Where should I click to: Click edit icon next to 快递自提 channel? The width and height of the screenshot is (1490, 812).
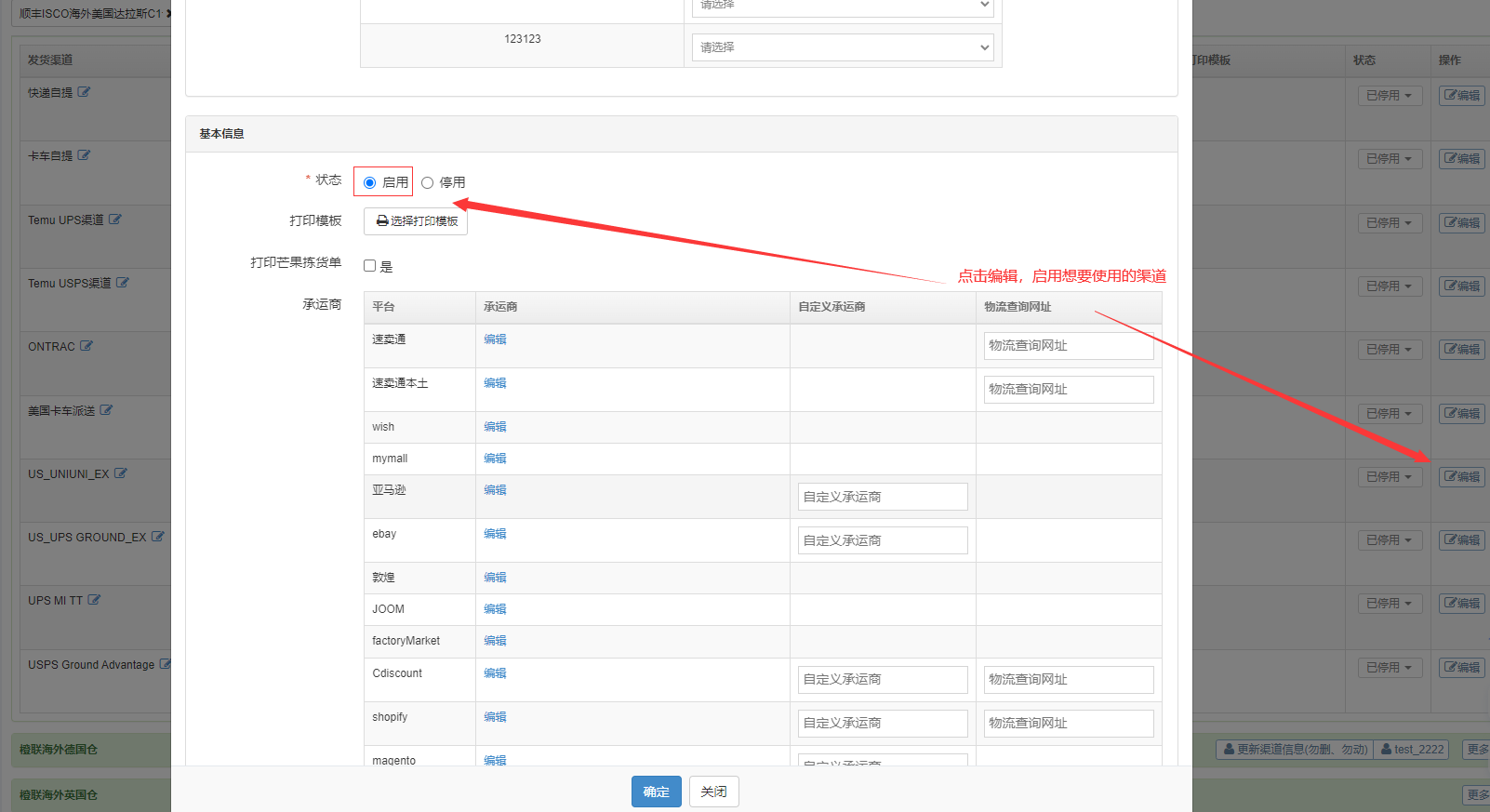[x=84, y=92]
